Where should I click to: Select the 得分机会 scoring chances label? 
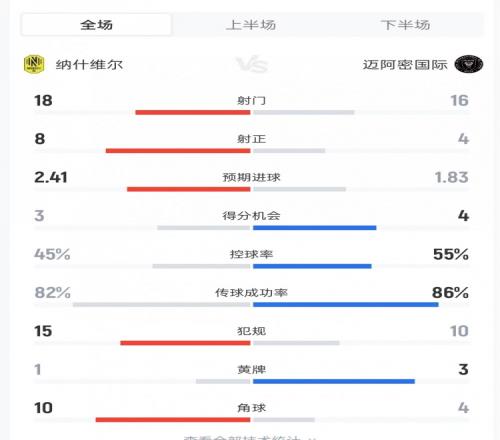[x=251, y=216]
